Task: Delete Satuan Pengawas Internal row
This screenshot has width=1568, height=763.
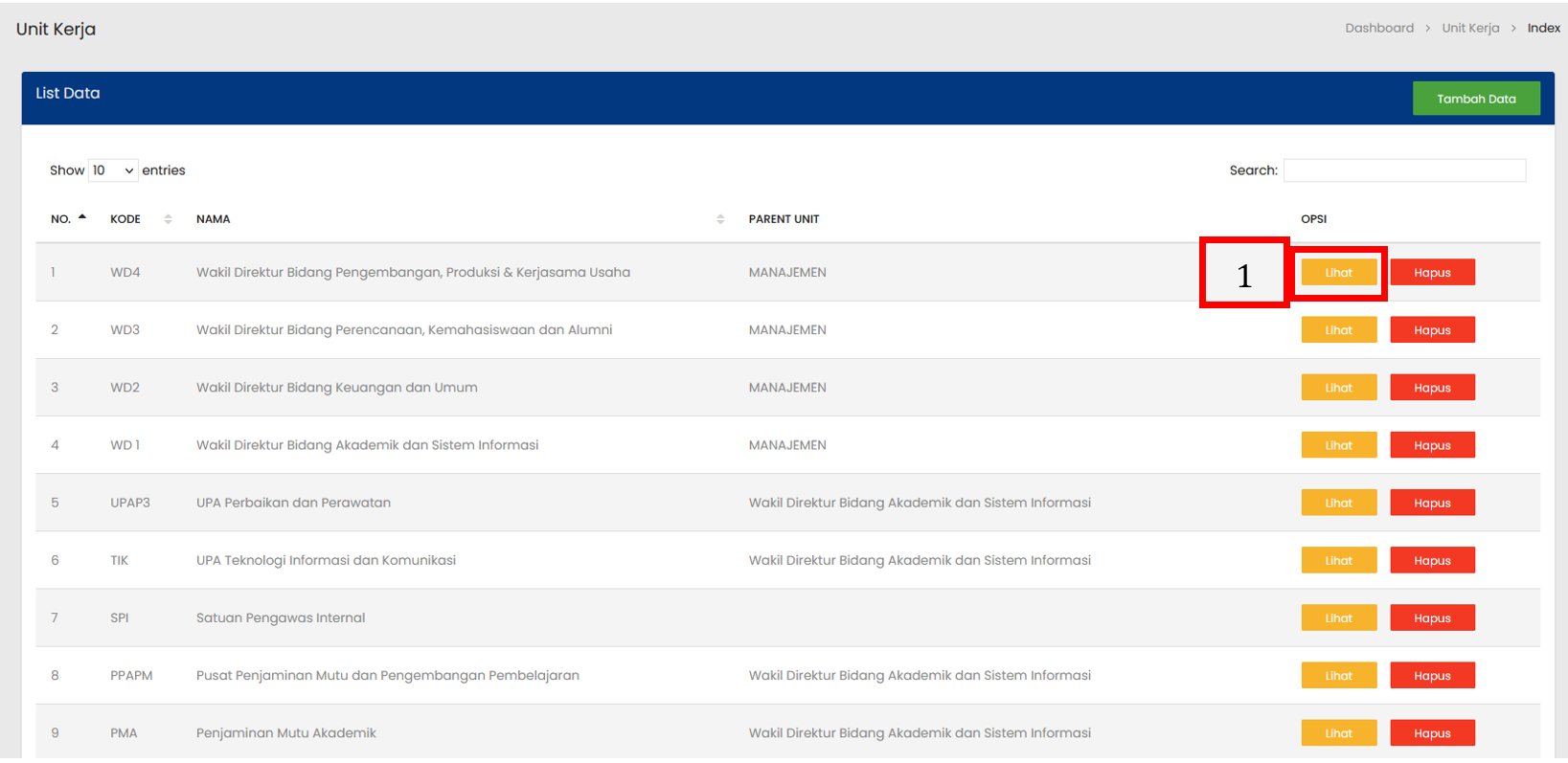Action: pos(1432,617)
